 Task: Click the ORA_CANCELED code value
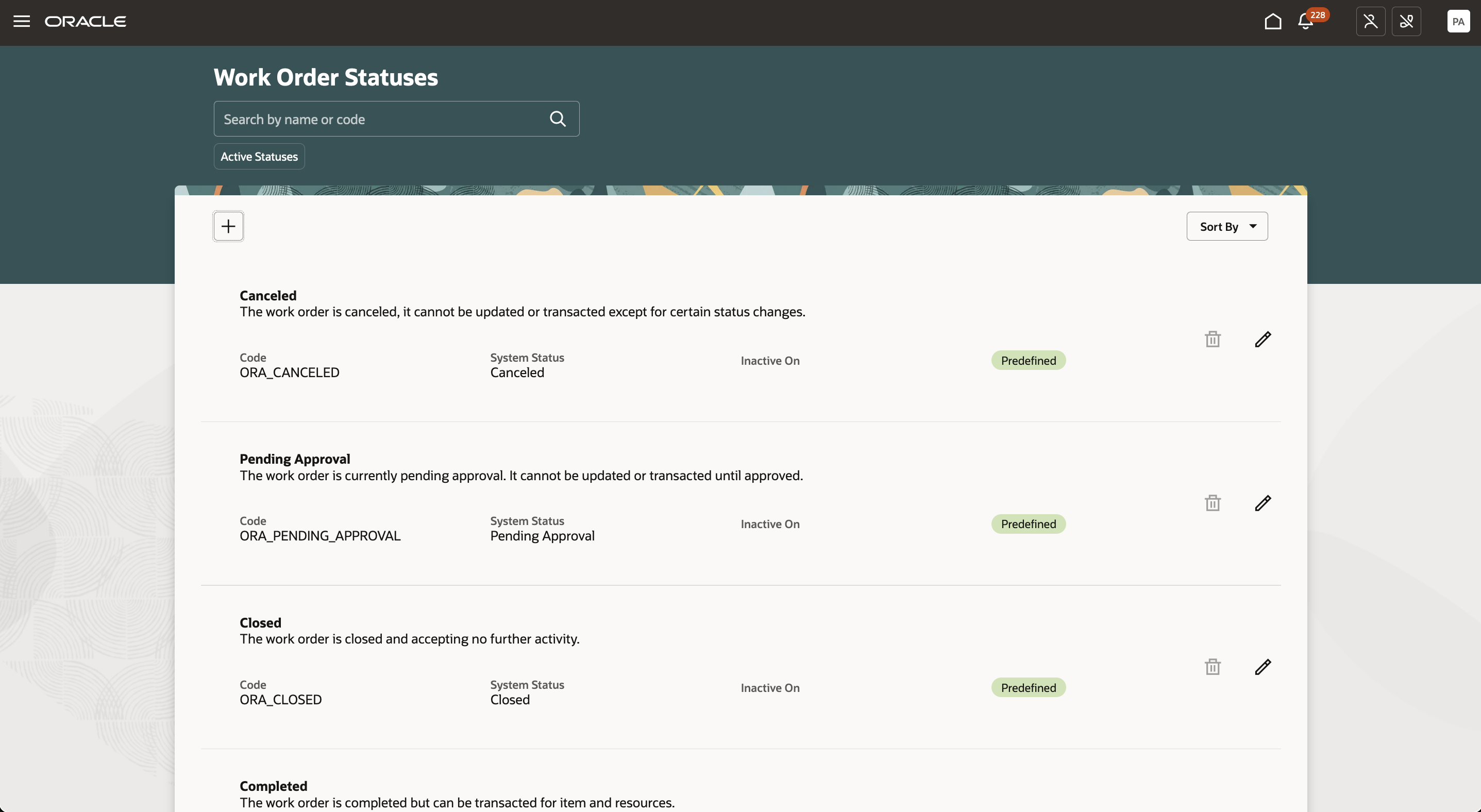pos(289,373)
